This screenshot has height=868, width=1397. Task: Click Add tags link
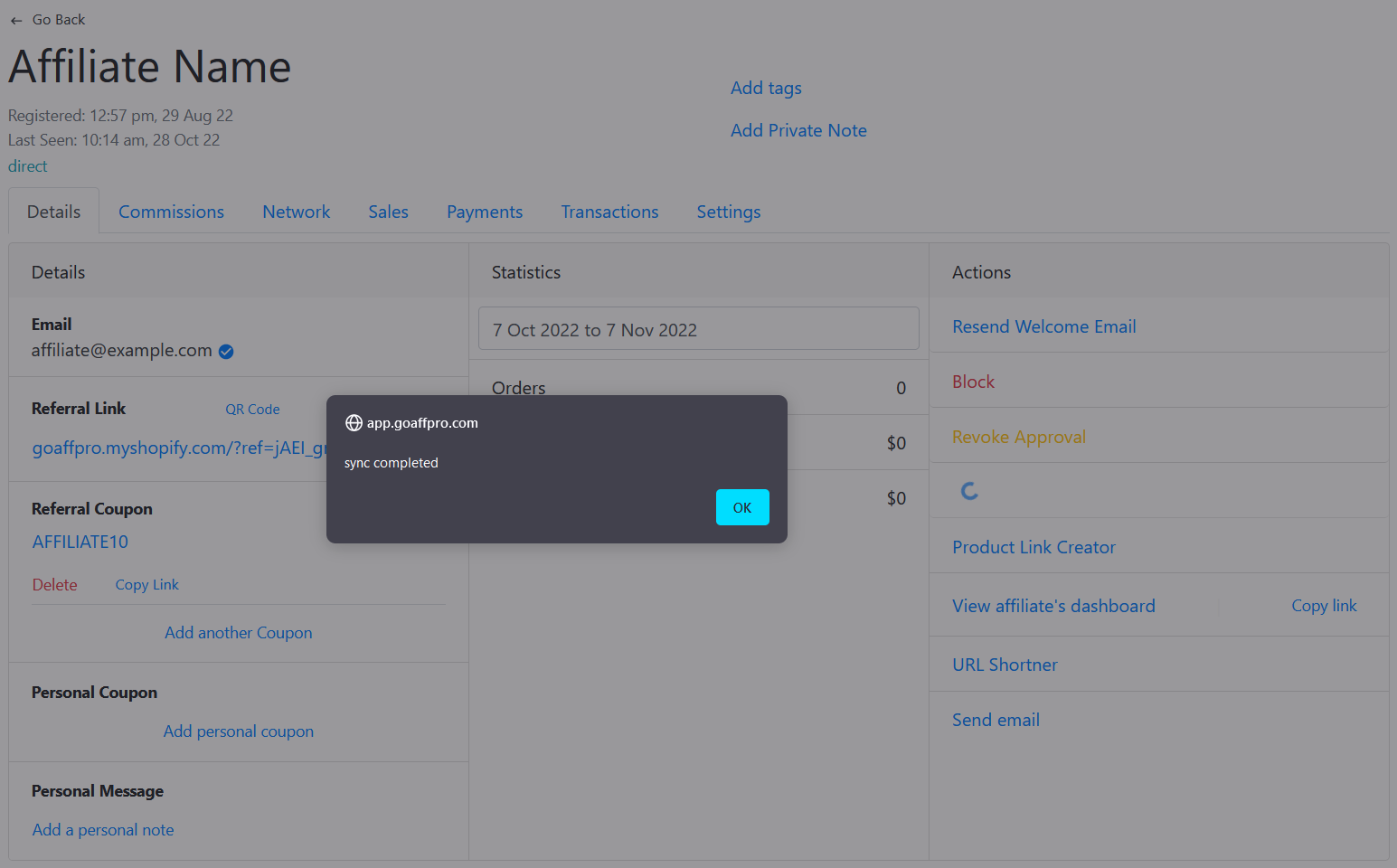766,88
